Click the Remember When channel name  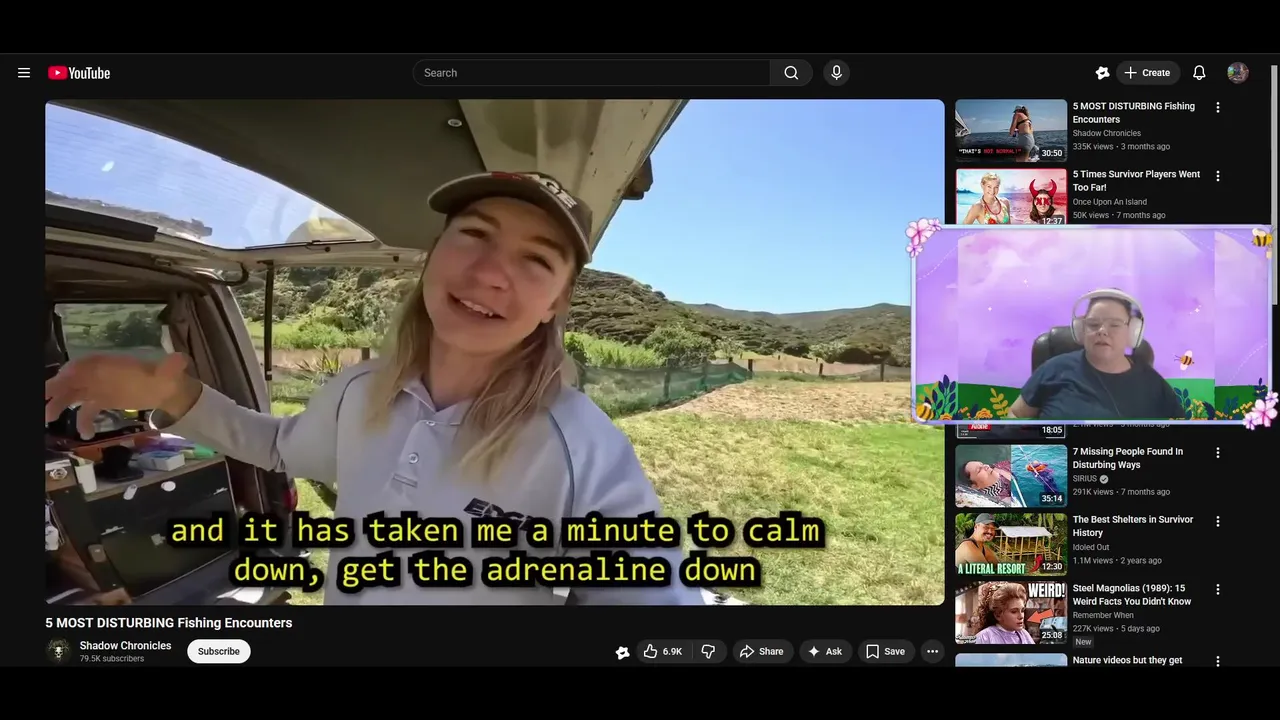point(1103,615)
